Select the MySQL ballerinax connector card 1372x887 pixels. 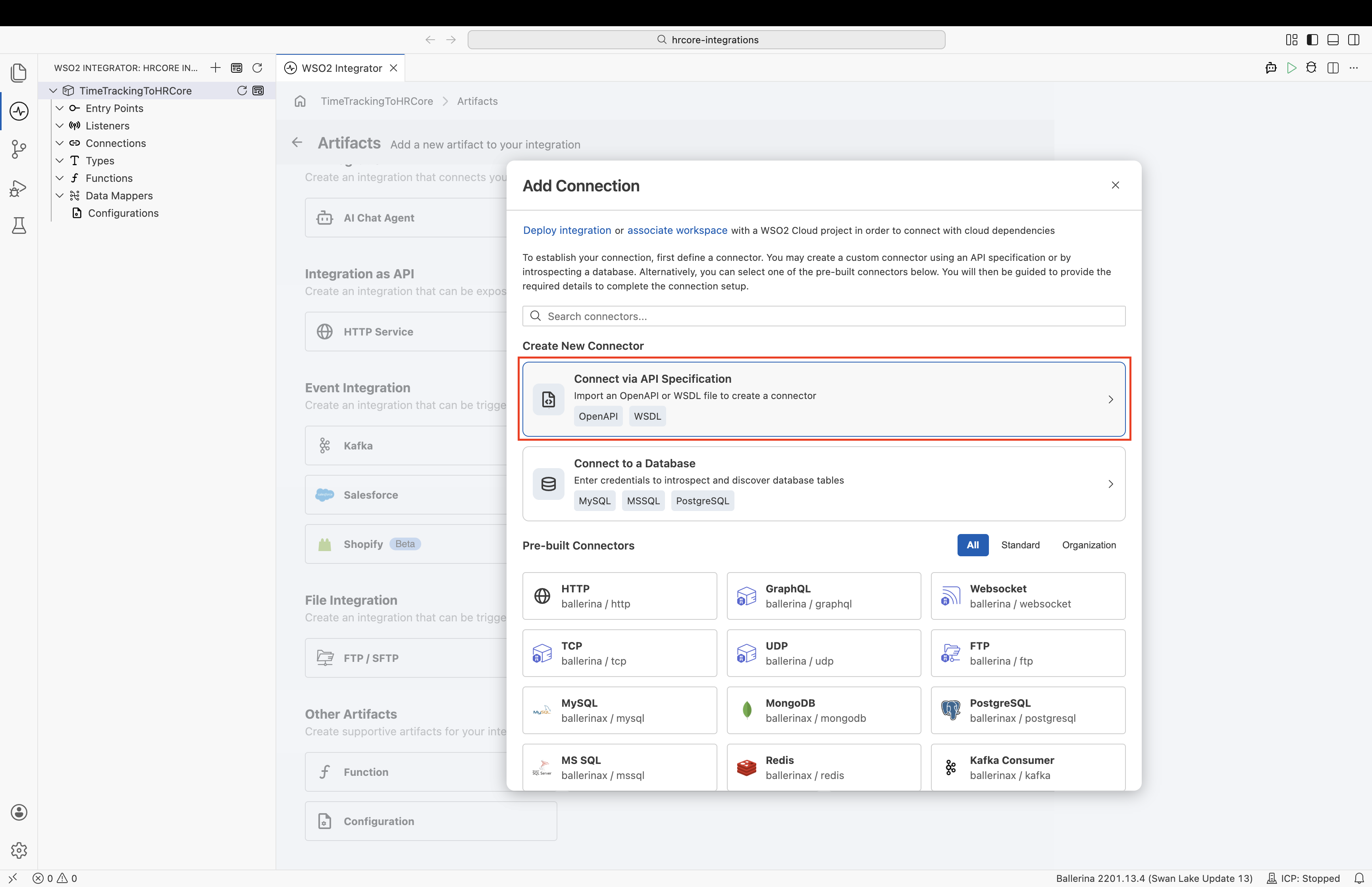619,710
